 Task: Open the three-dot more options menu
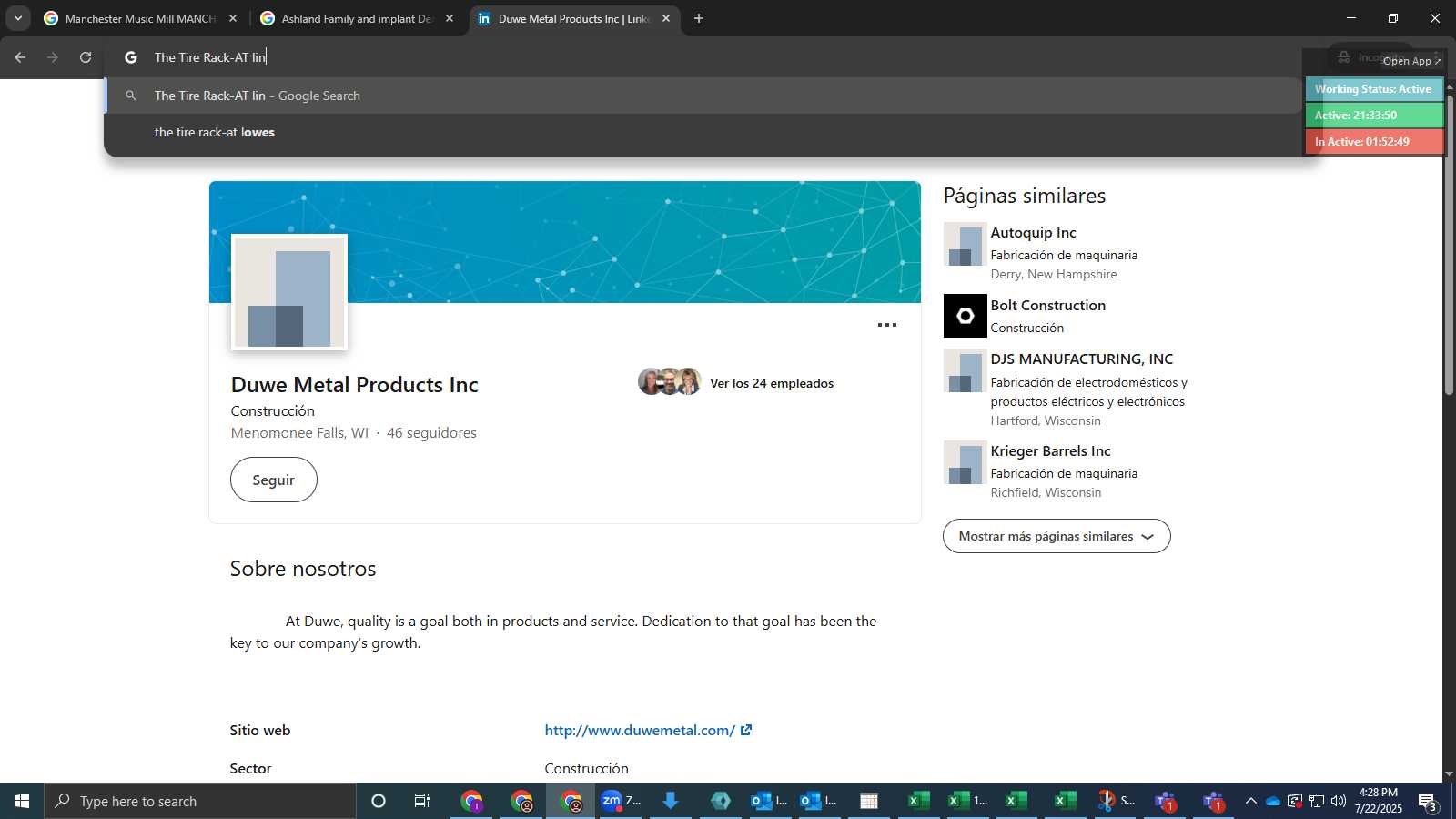pos(887,325)
